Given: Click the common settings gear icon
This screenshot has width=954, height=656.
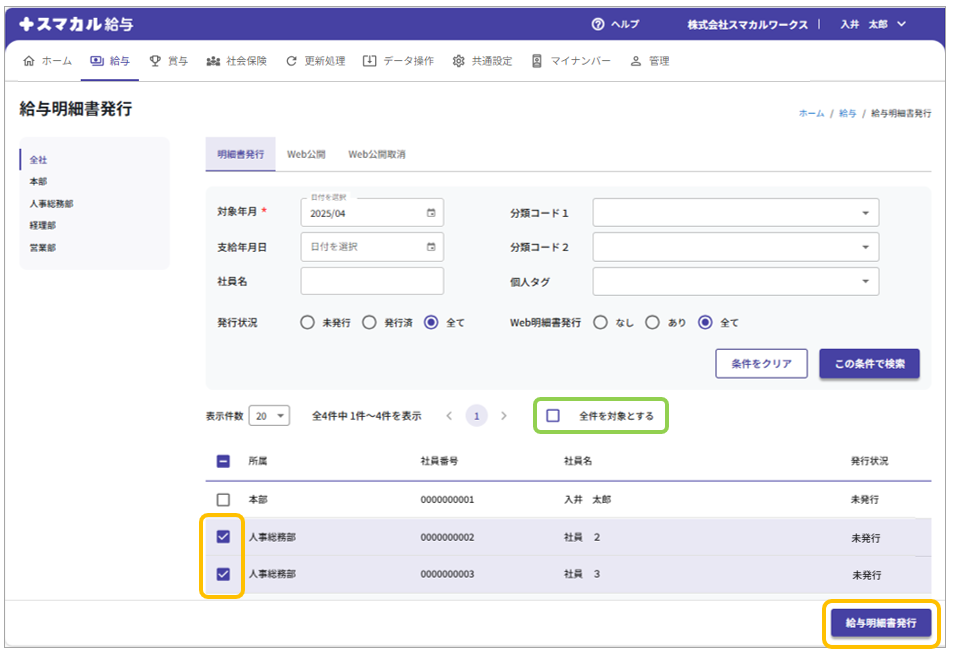Looking at the screenshot, I should 458,61.
